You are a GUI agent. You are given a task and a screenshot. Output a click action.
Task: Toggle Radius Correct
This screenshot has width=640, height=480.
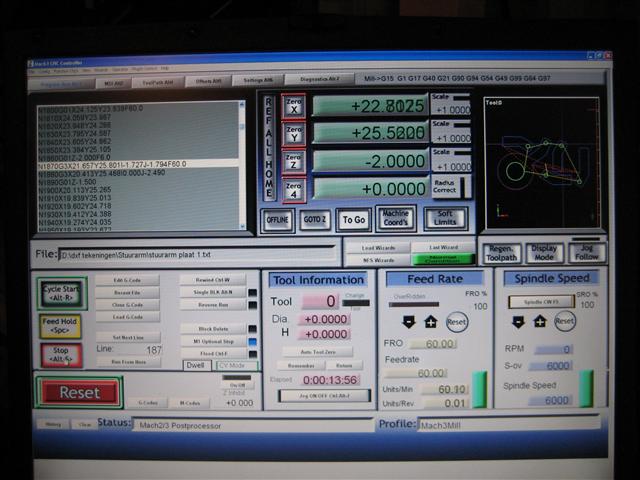point(451,187)
